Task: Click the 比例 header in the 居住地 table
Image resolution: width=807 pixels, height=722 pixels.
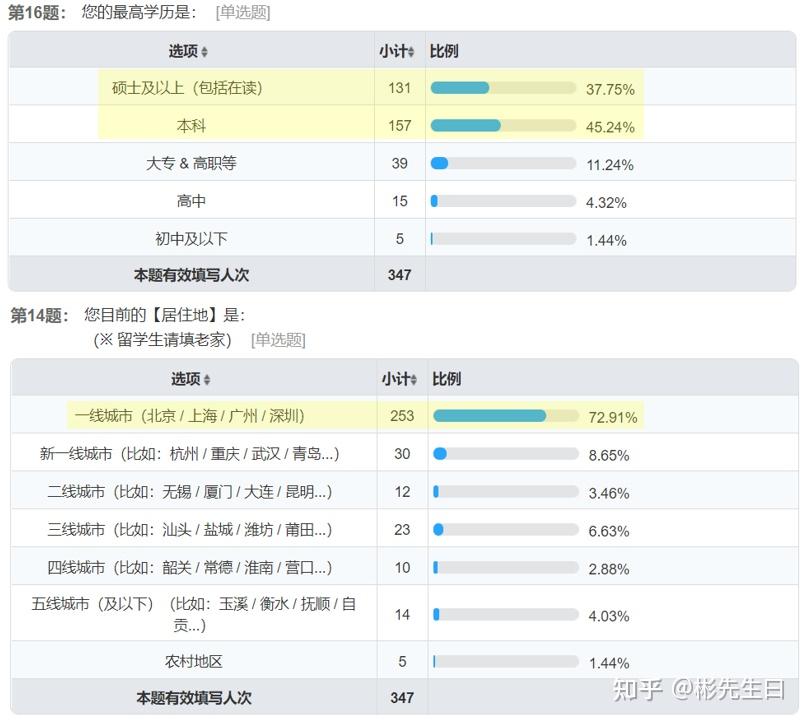Action: click(x=446, y=379)
